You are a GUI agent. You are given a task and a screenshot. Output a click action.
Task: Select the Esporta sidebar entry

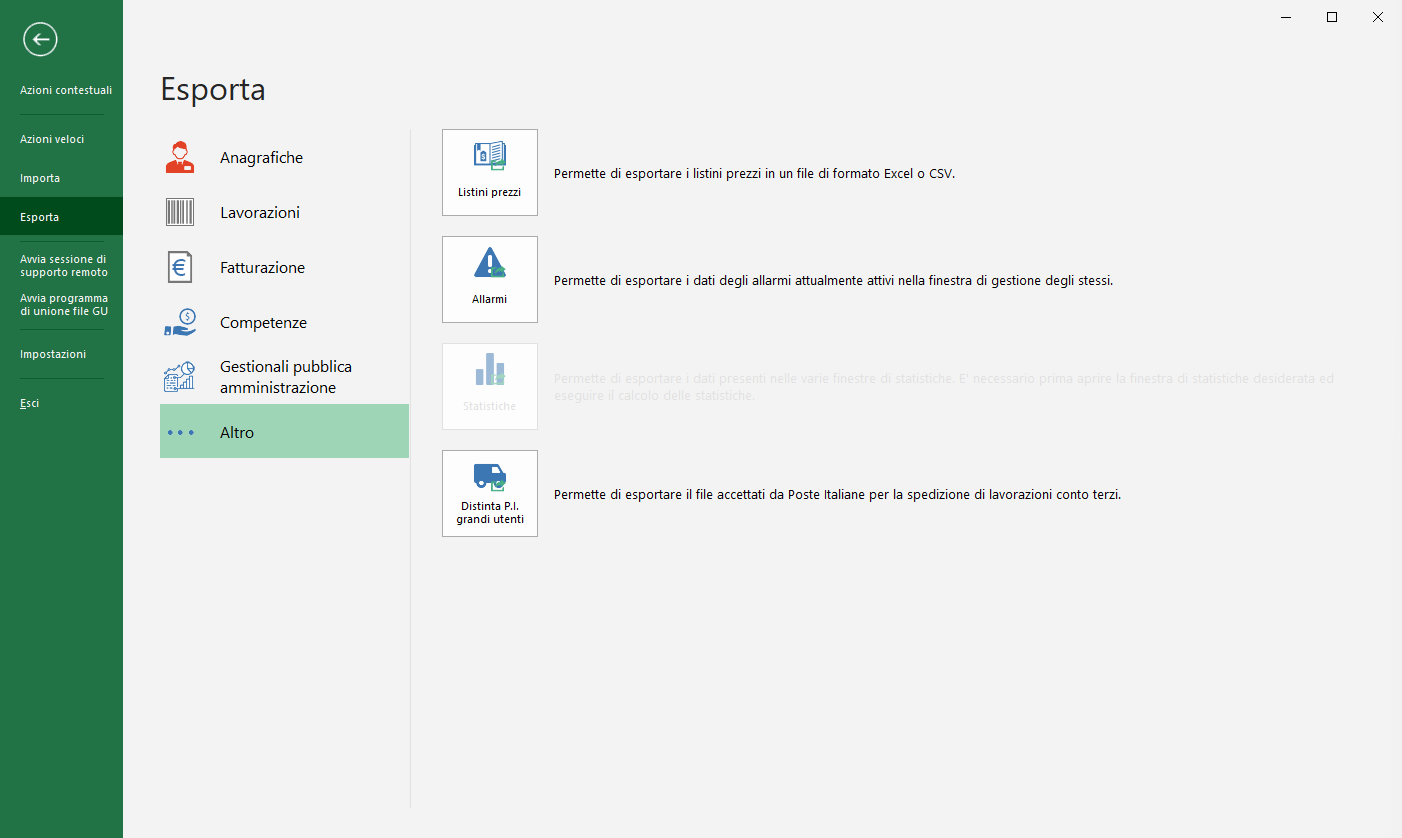[x=40, y=217]
